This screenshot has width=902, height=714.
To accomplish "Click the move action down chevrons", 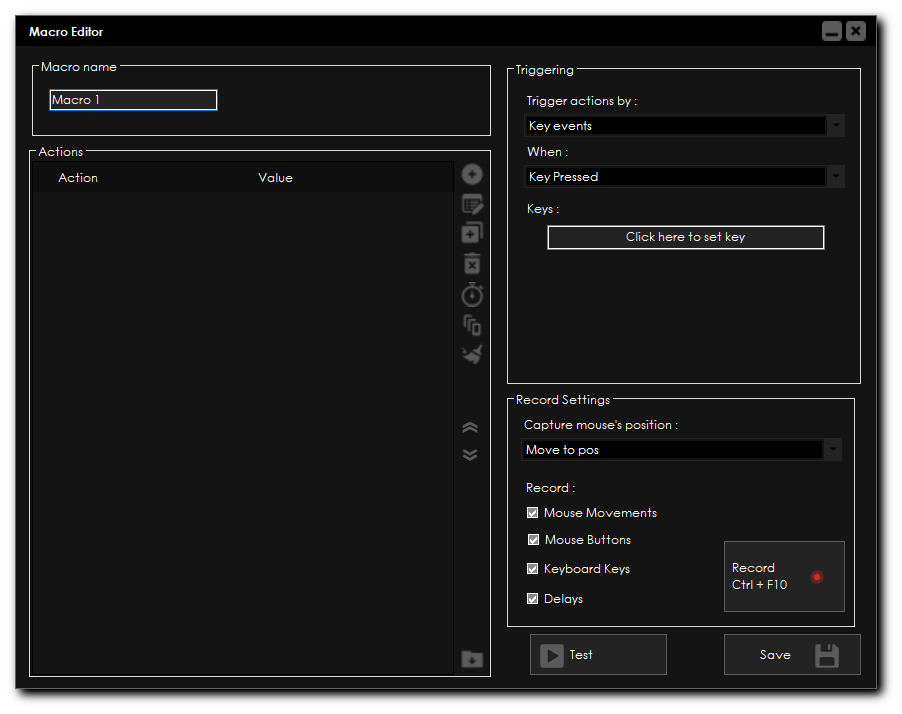I will pos(470,455).
